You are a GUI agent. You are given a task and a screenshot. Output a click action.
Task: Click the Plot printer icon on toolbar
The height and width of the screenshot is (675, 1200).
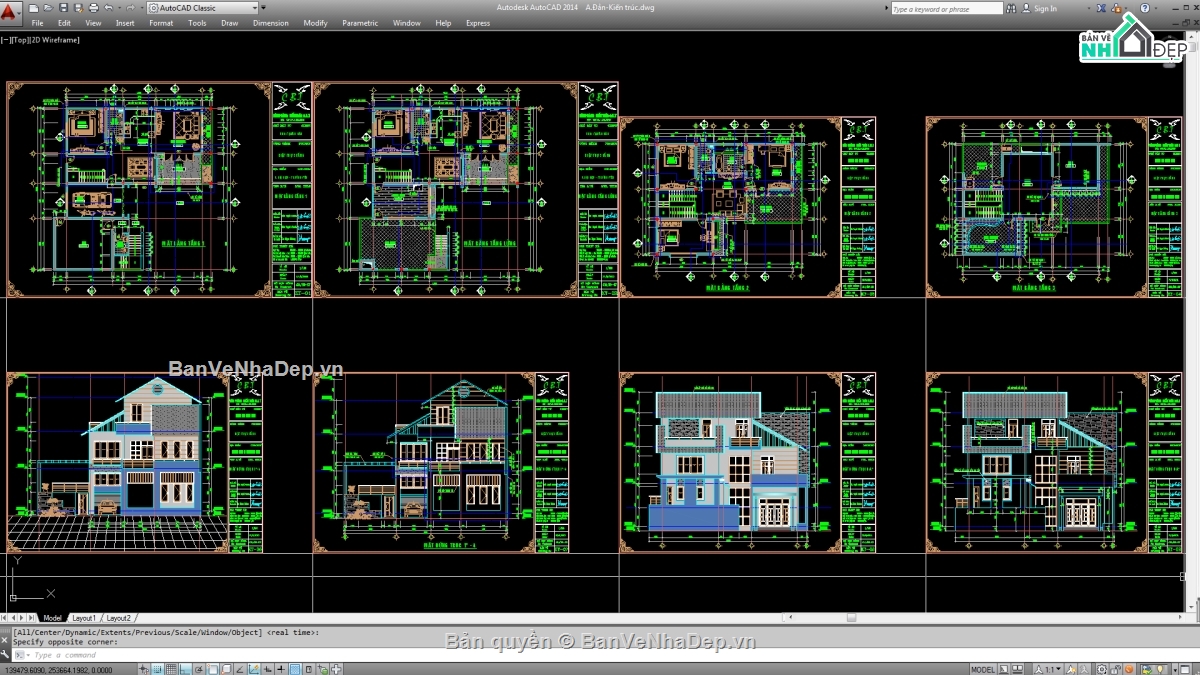pyautogui.click(x=93, y=7)
